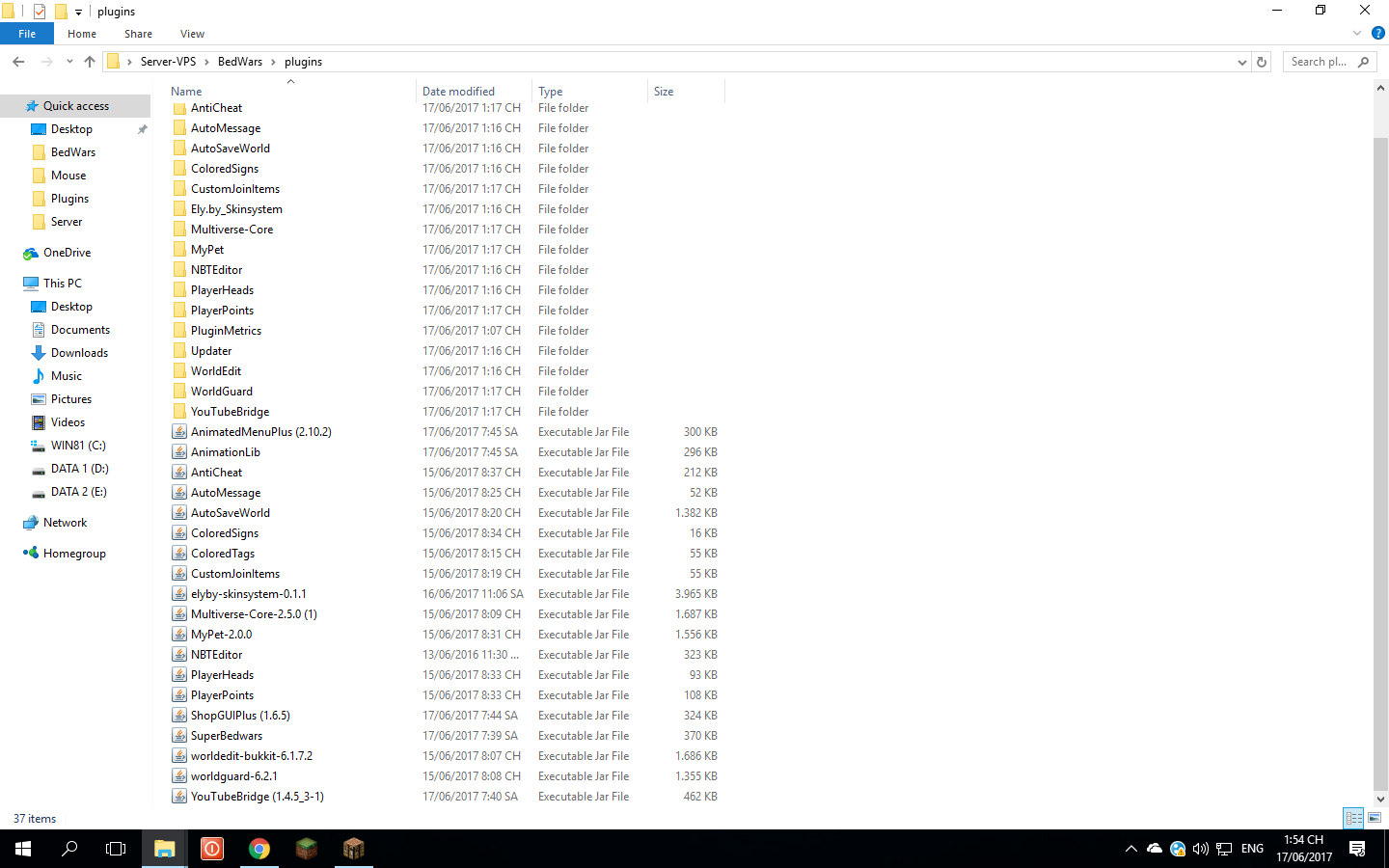Sort files by the Size column

click(686, 92)
